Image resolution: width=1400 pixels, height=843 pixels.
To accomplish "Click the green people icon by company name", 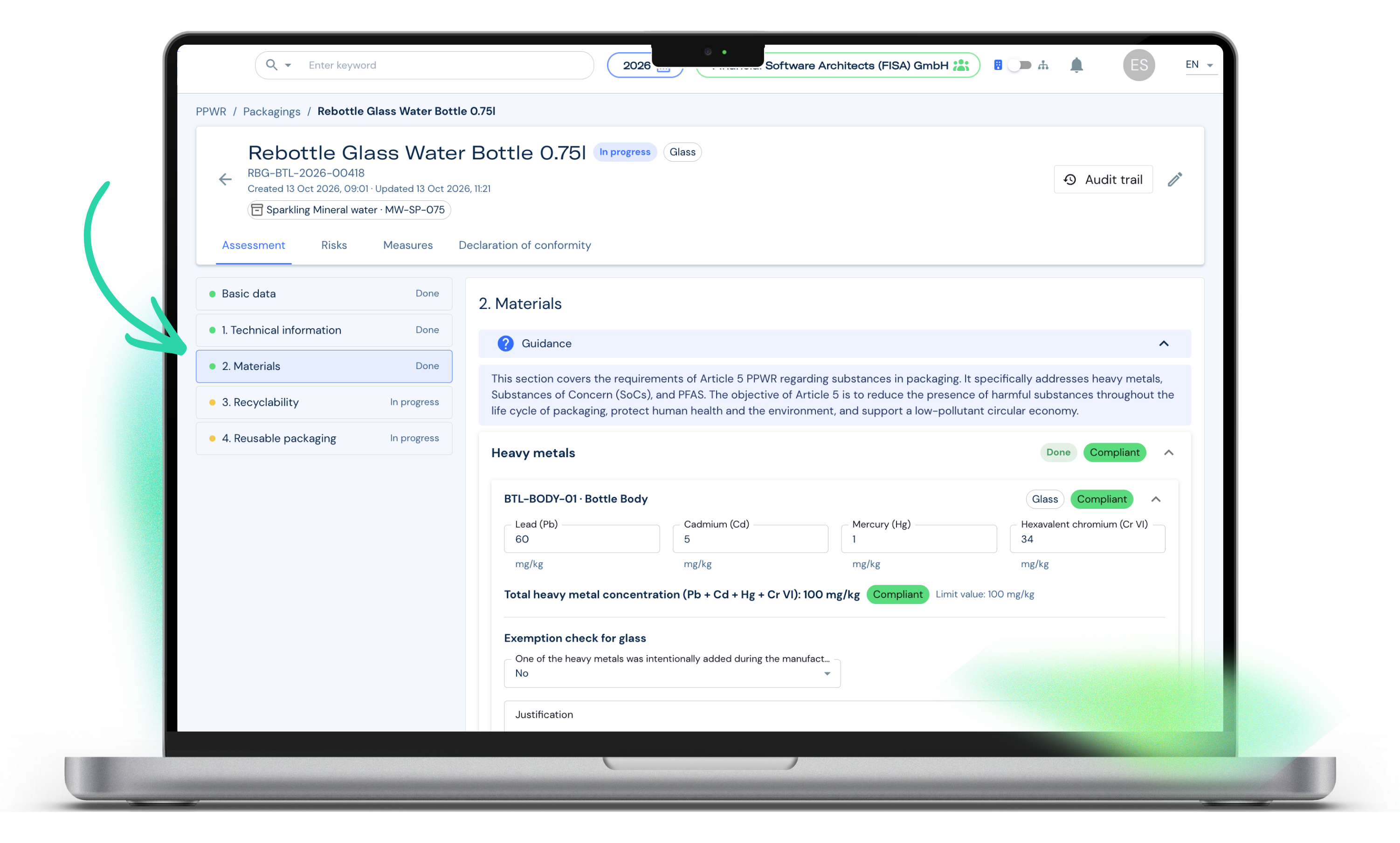I will coord(961,65).
